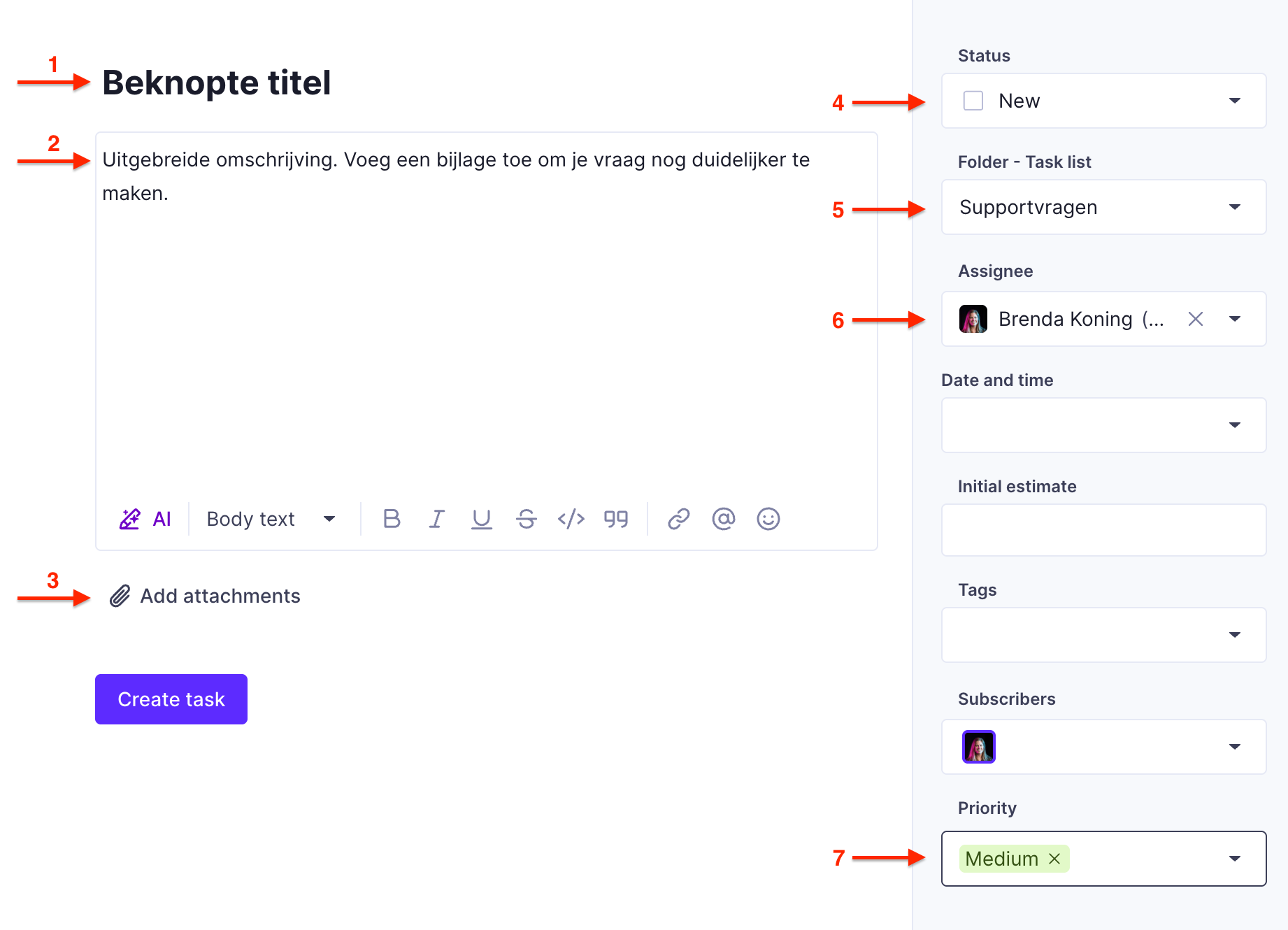This screenshot has height=930, width=1288.
Task: Remove the Medium priority tag
Action: pos(1054,859)
